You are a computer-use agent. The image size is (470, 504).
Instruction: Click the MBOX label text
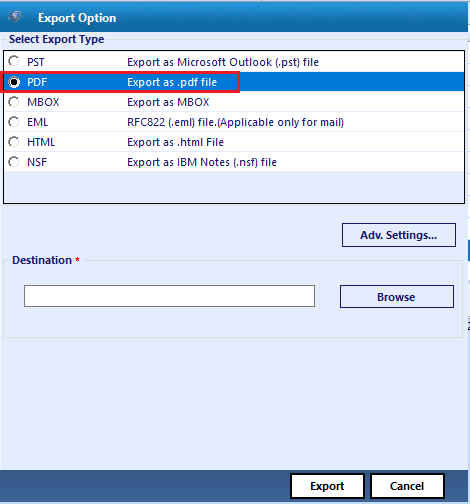pyautogui.click(x=43, y=102)
